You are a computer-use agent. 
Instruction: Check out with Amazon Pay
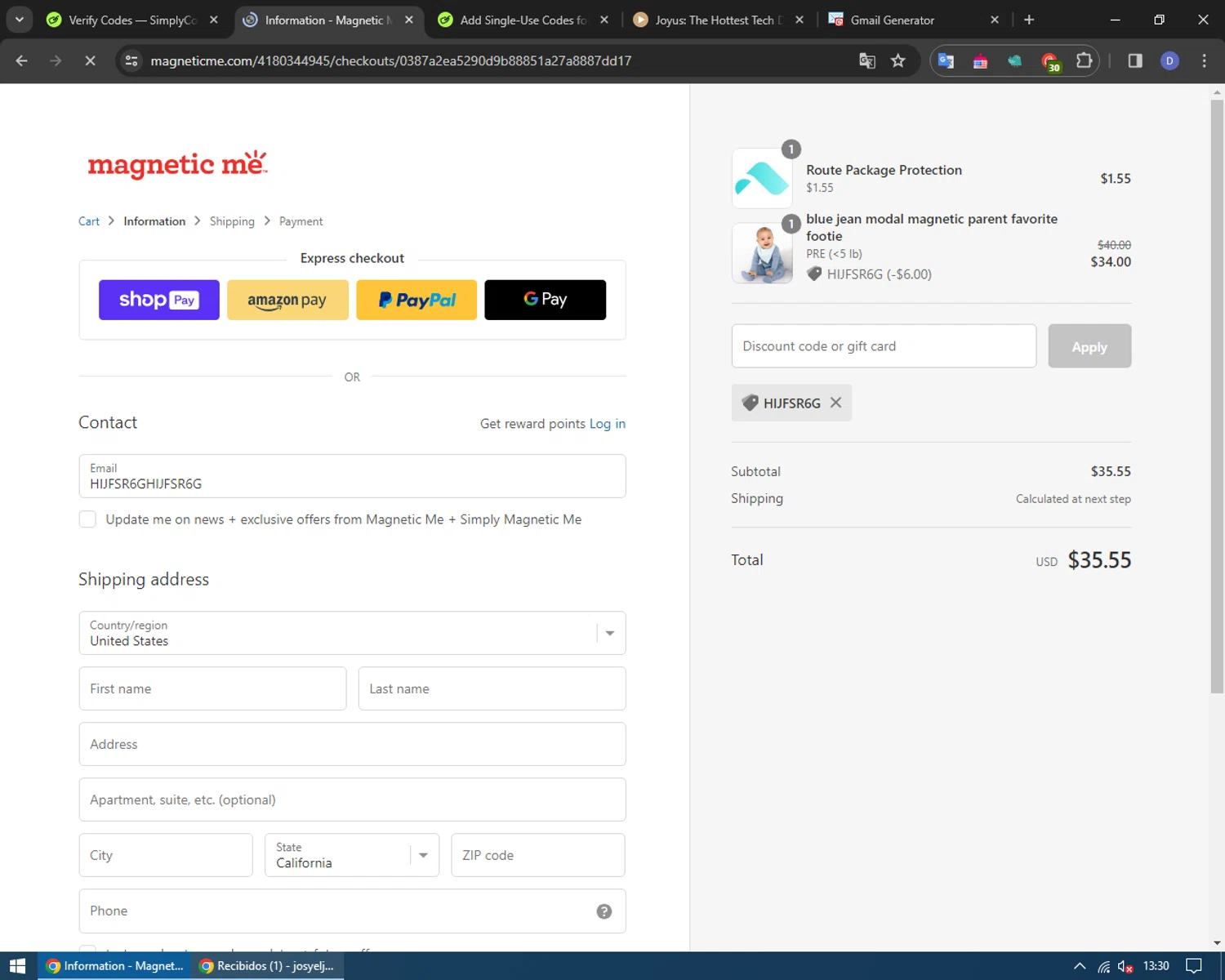[x=287, y=300]
